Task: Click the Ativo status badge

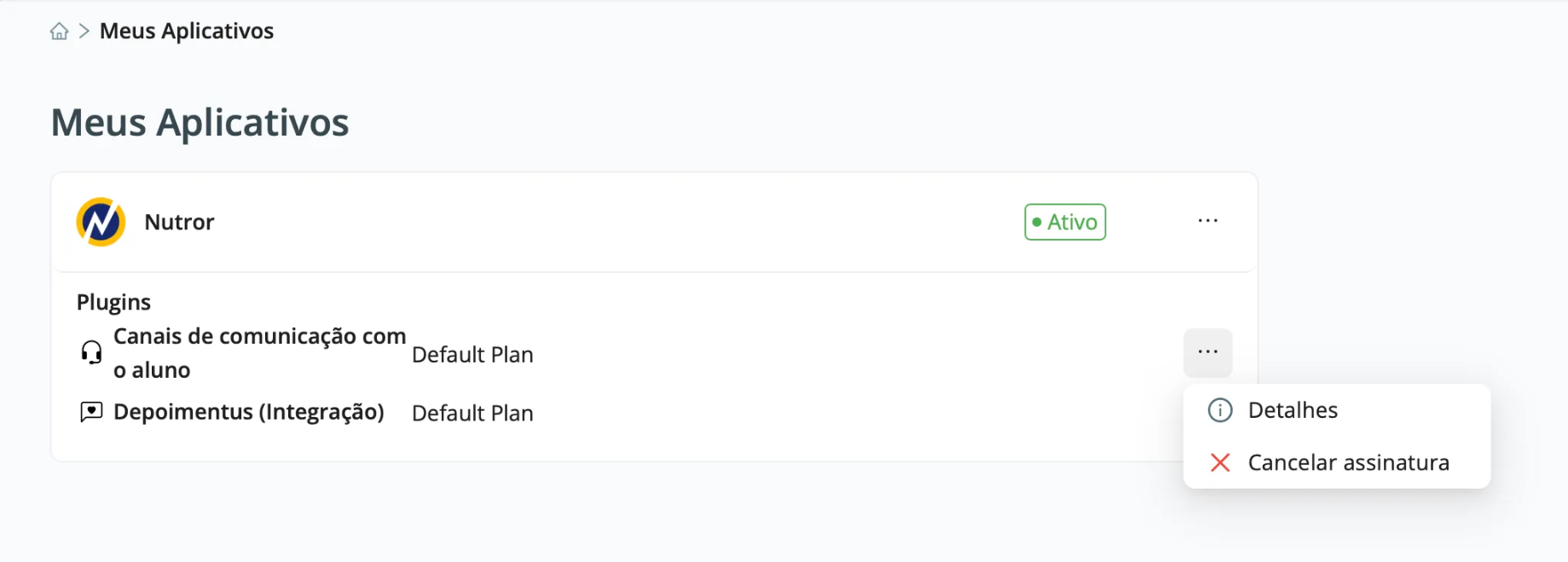Action: point(1065,223)
